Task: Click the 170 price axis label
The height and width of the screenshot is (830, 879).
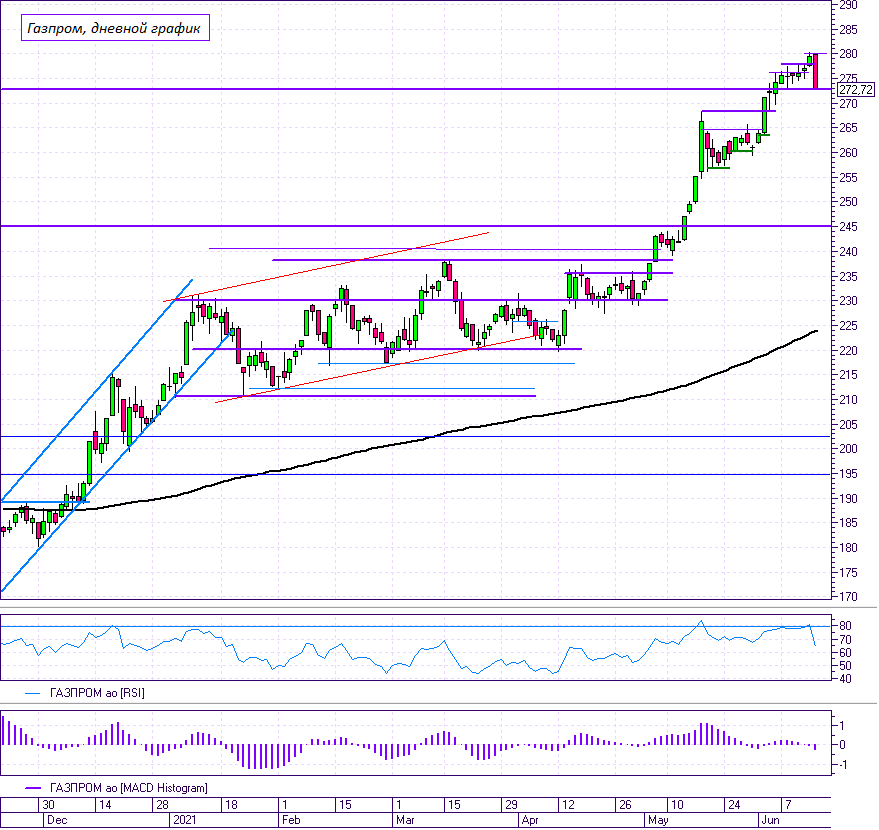Action: 848,596
